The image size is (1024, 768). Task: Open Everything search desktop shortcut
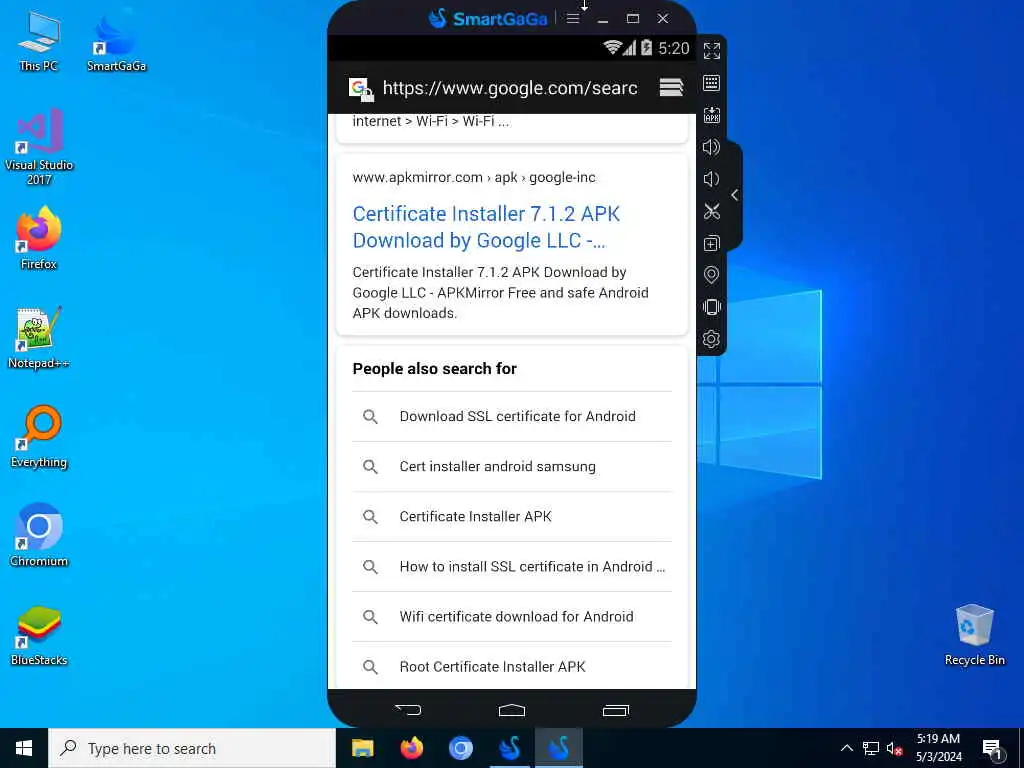point(39,437)
